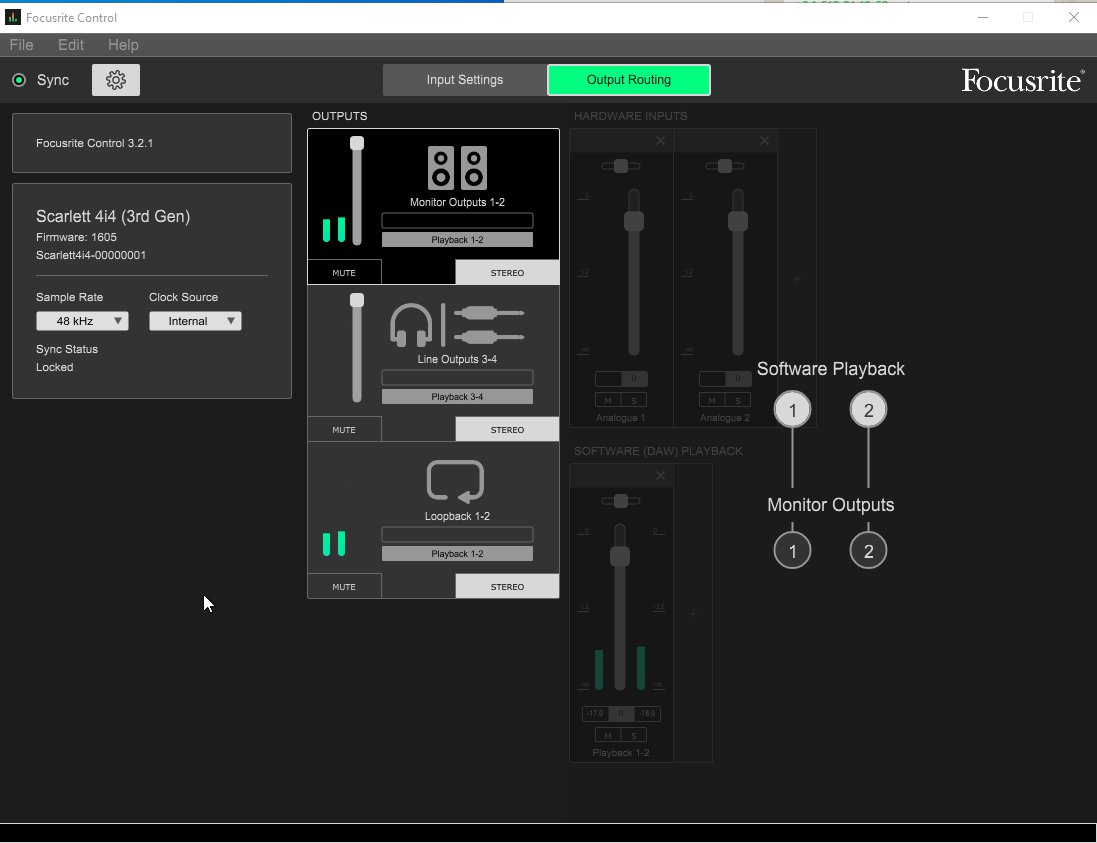Mute Line Outputs 3-4
Image resolution: width=1097 pixels, height=843 pixels.
(x=344, y=429)
